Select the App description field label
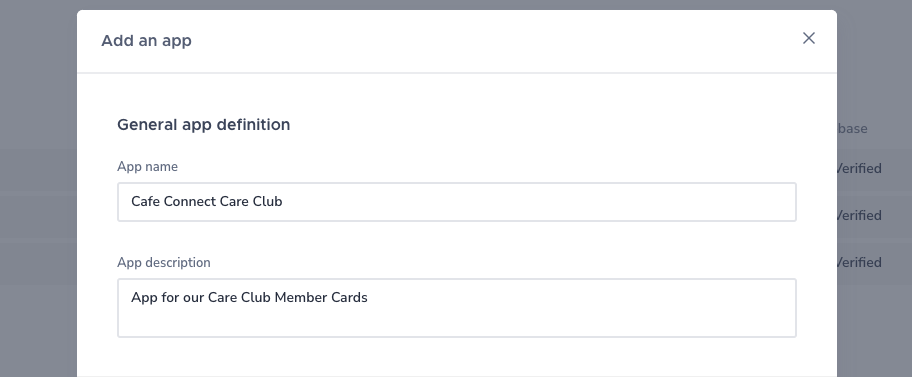 click(x=164, y=262)
